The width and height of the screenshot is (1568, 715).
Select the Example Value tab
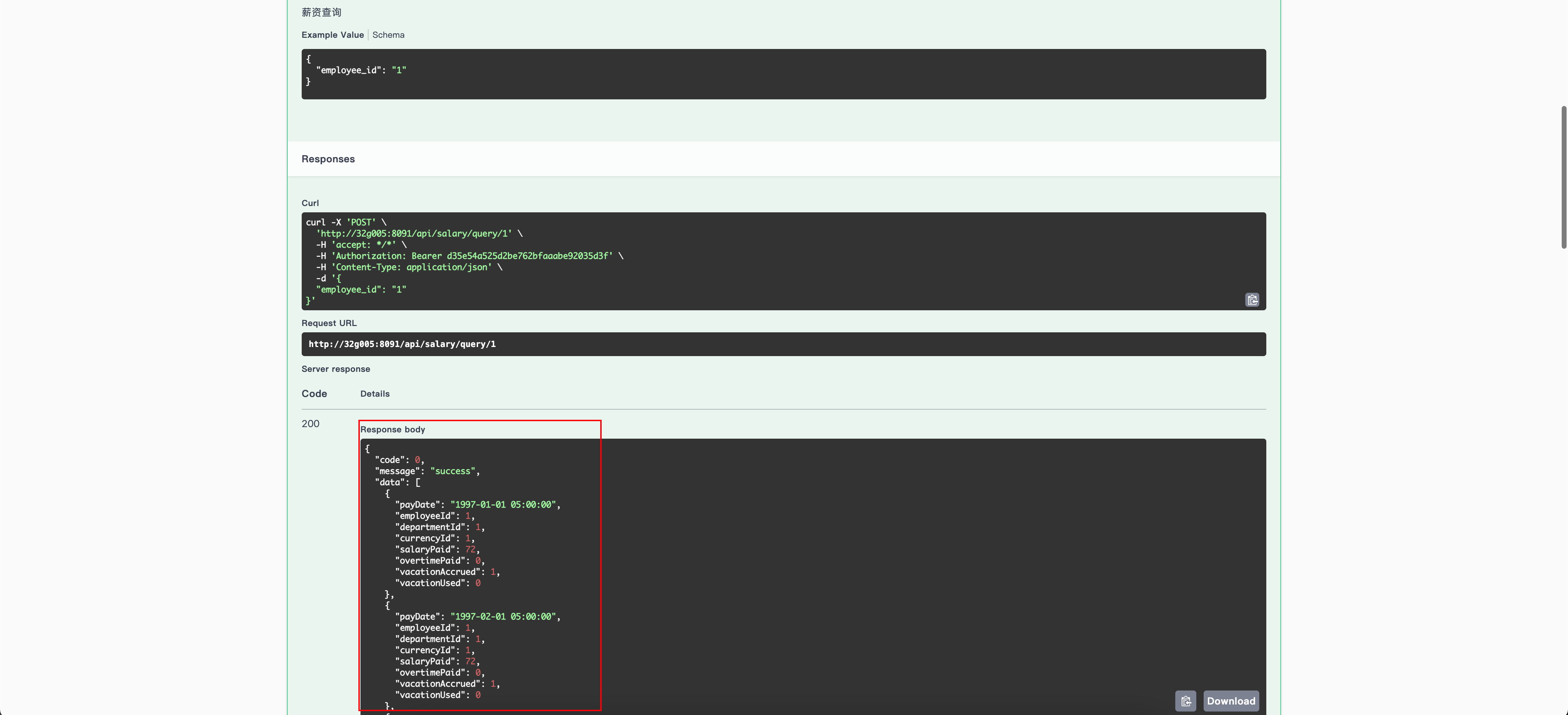click(x=332, y=35)
